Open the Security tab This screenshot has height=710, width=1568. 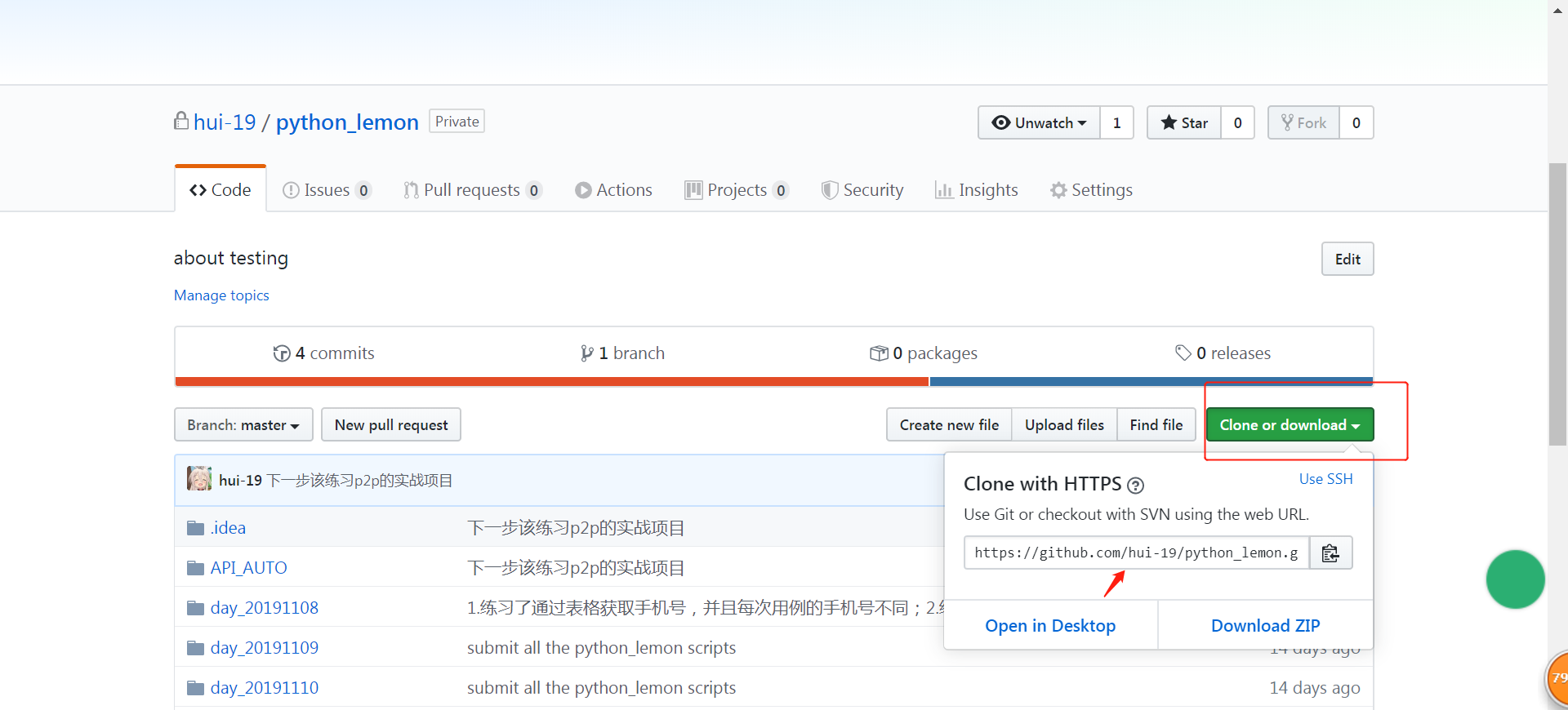[862, 190]
